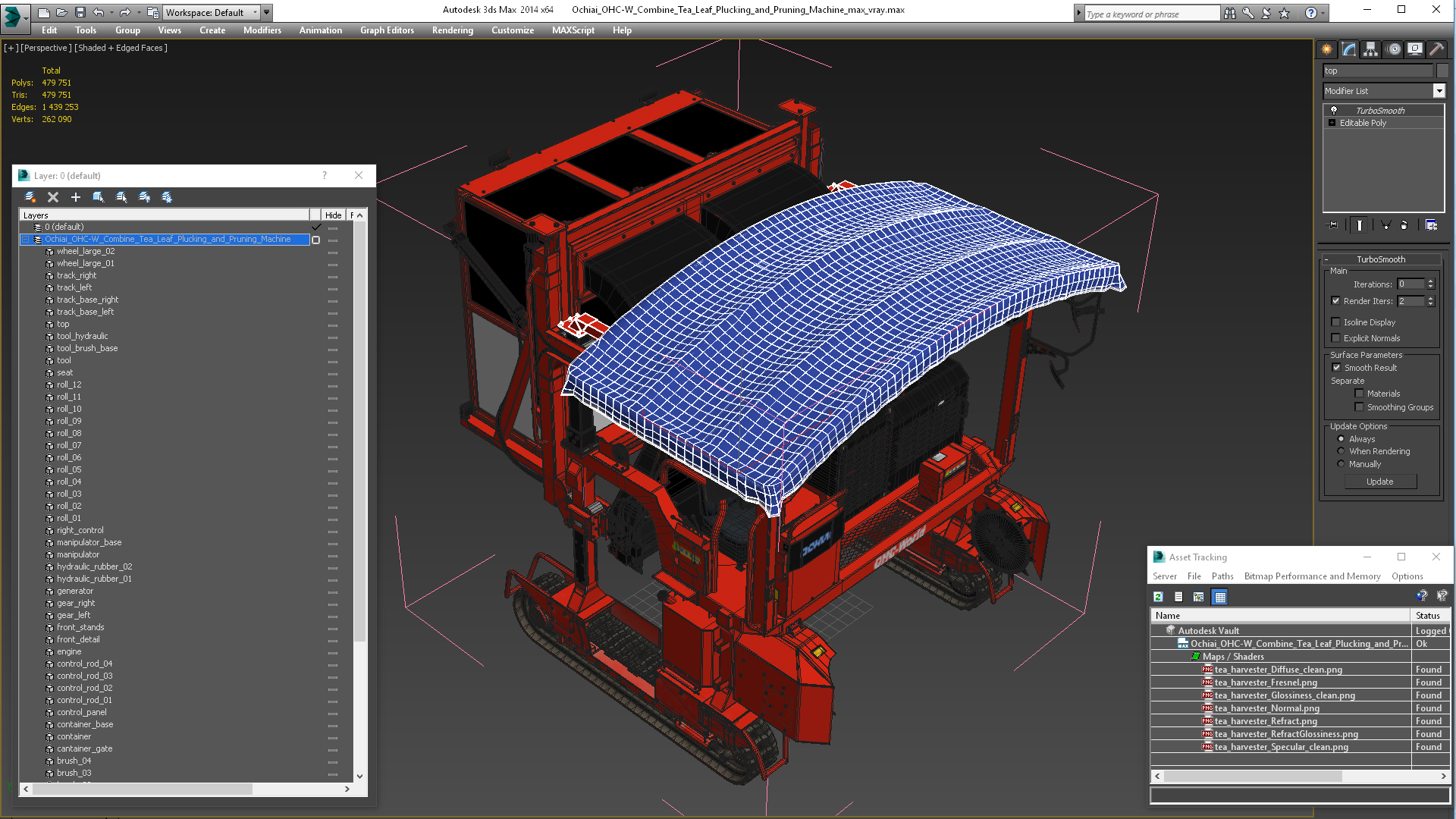Image resolution: width=1456 pixels, height=819 pixels.
Task: Click Make Unique modifier icon
Action: tap(1385, 225)
